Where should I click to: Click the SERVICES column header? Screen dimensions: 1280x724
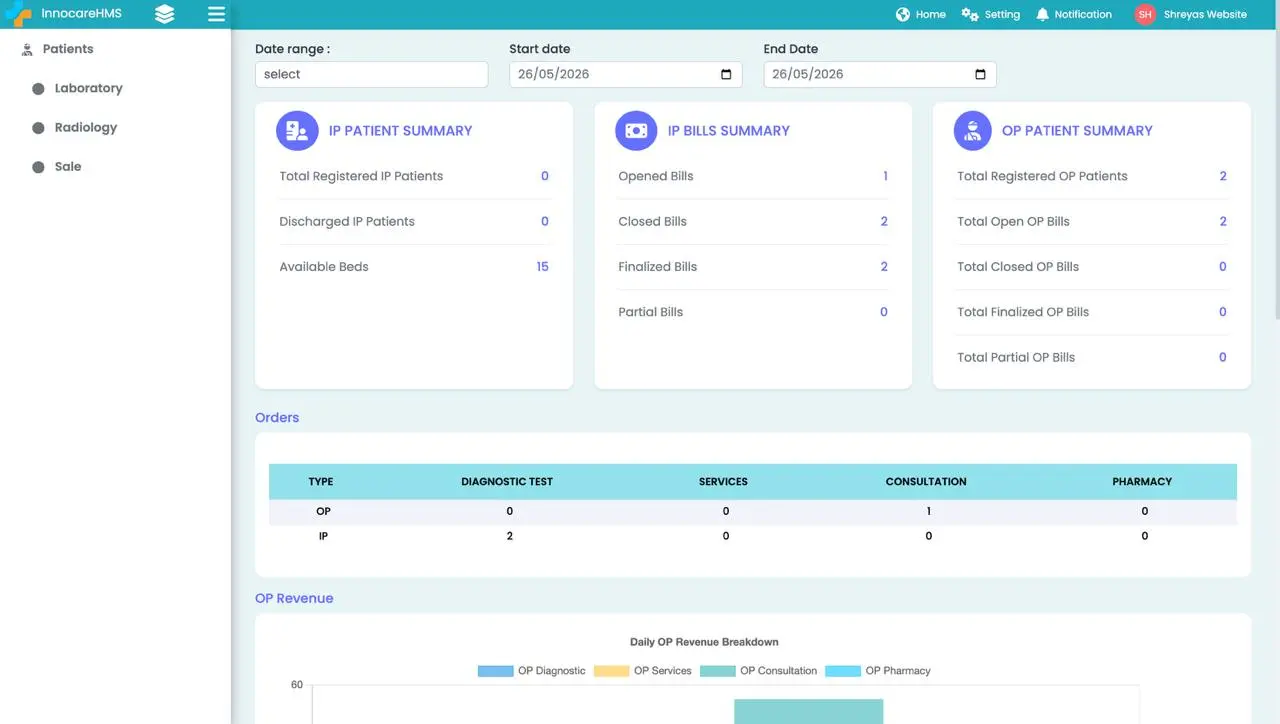tap(723, 482)
